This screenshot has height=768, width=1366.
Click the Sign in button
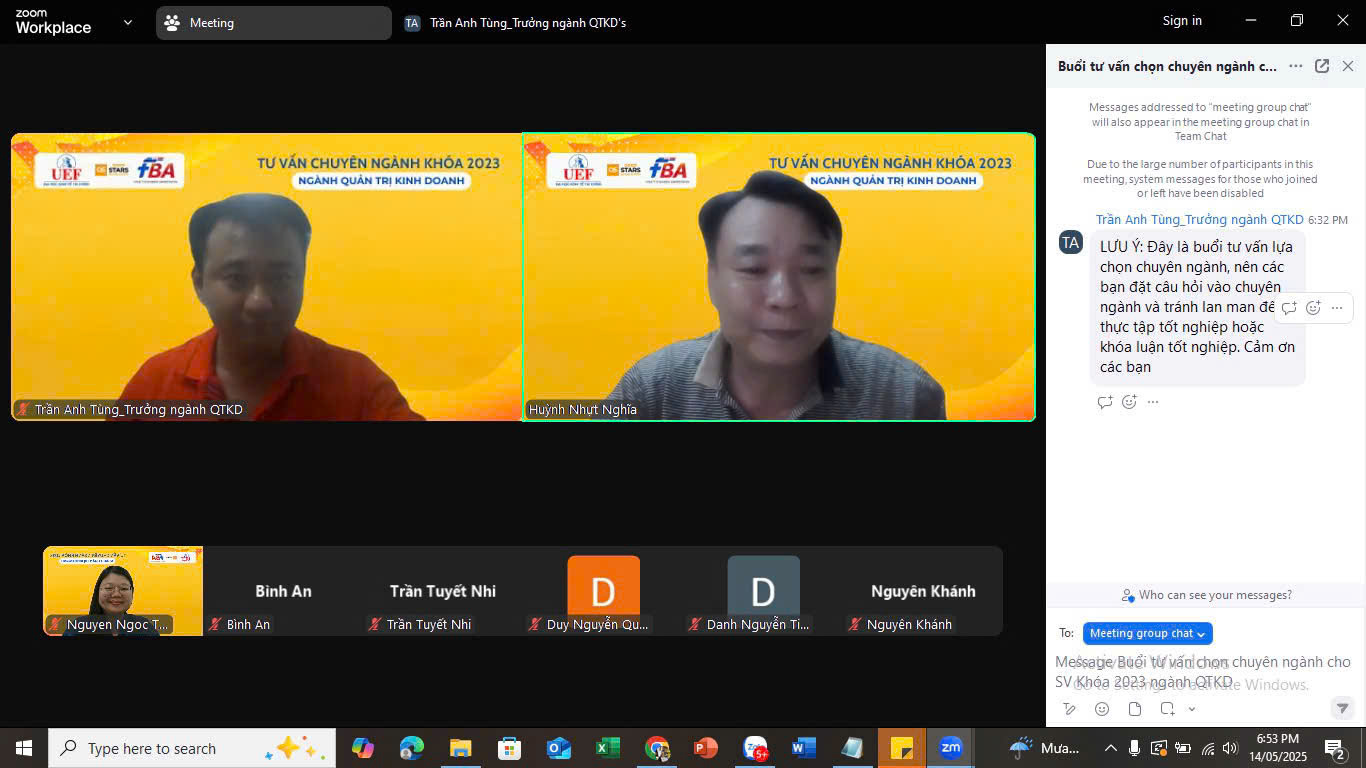pos(1182,21)
